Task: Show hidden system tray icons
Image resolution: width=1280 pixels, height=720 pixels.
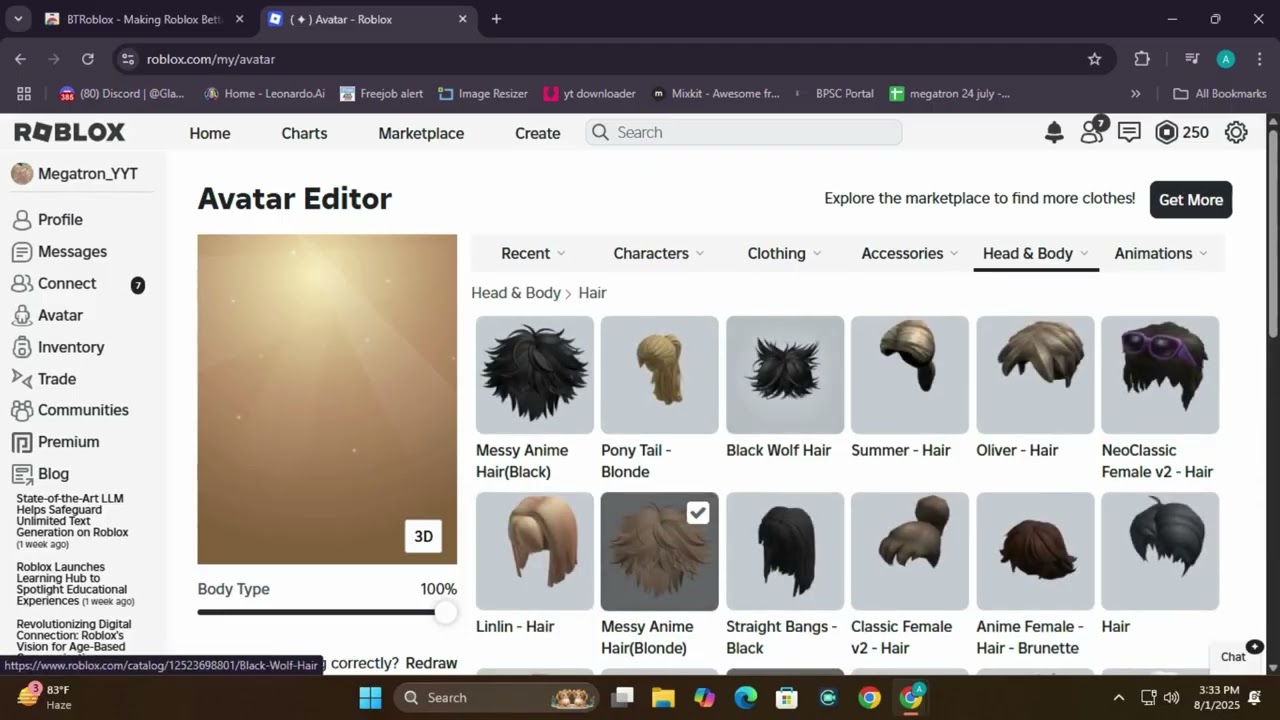Action: 1119,697
